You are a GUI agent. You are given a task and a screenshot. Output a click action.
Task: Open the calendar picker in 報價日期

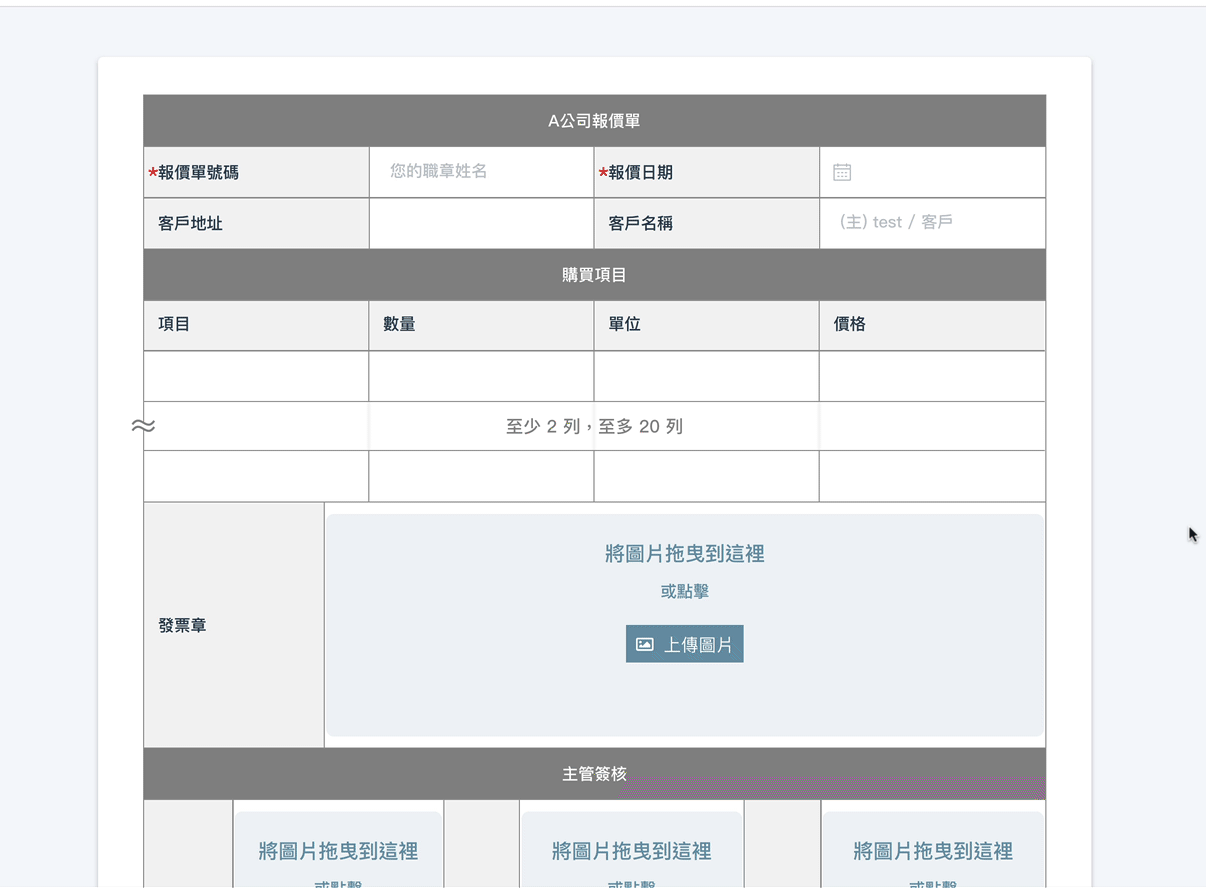click(842, 173)
